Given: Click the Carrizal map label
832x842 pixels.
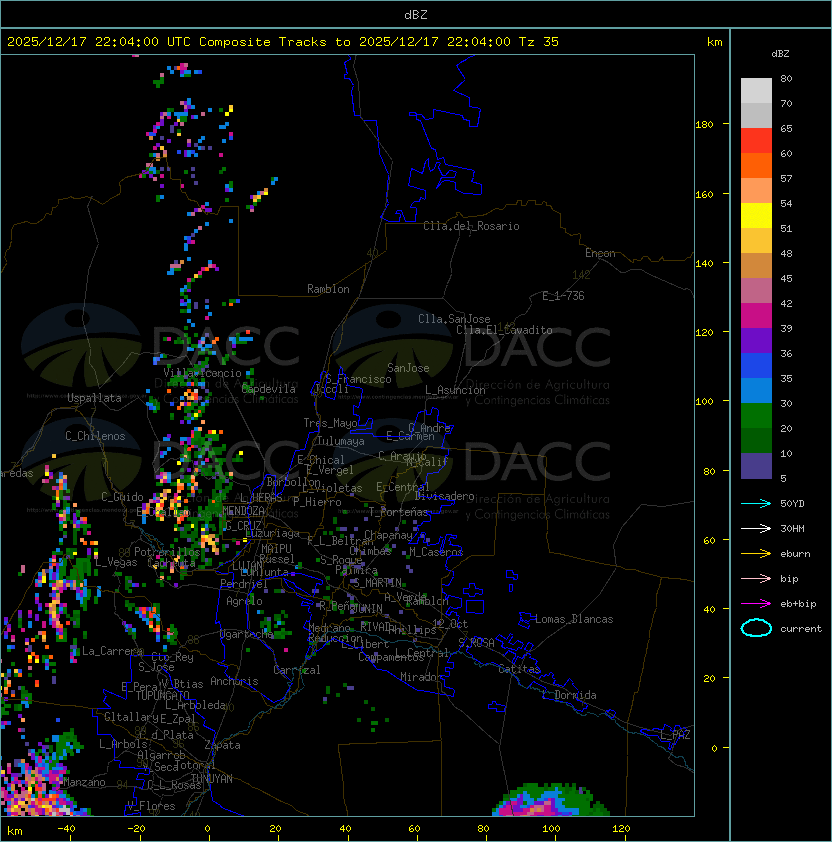Looking at the screenshot, I should pos(296,670).
